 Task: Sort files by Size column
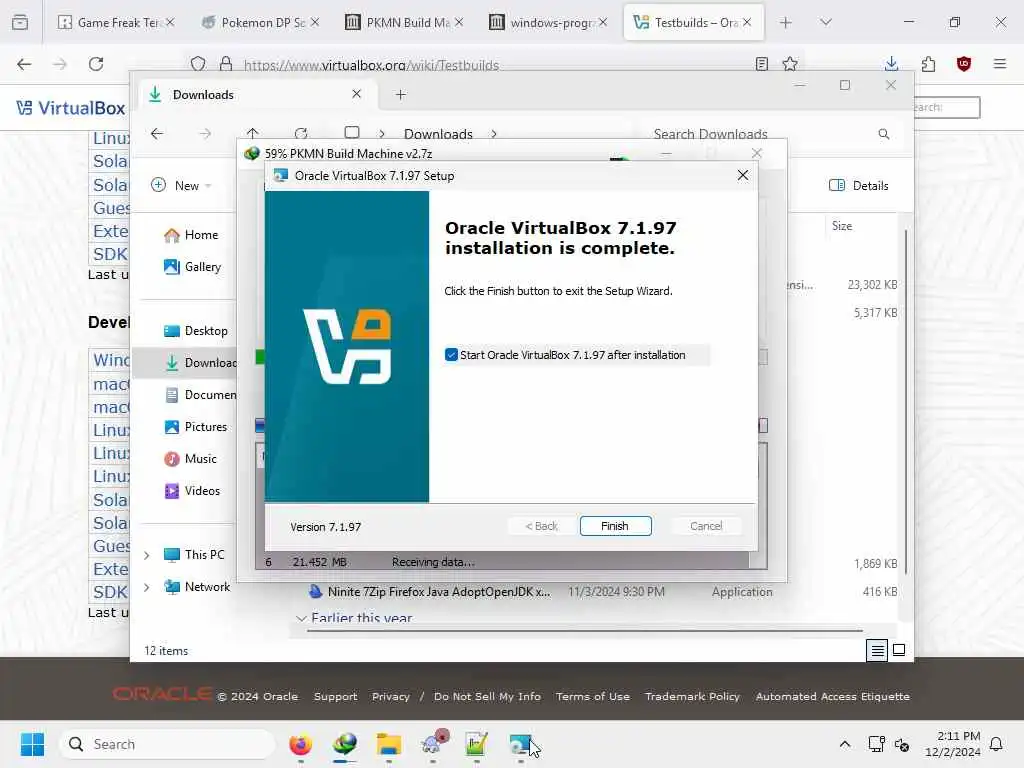(x=842, y=226)
